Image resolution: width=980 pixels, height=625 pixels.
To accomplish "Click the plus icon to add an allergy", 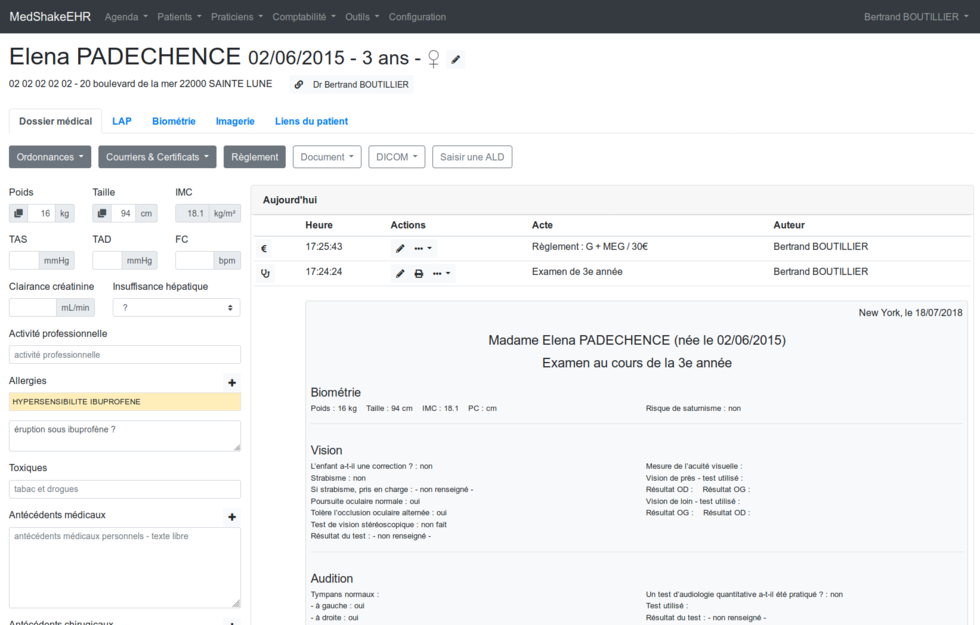I will [x=232, y=382].
